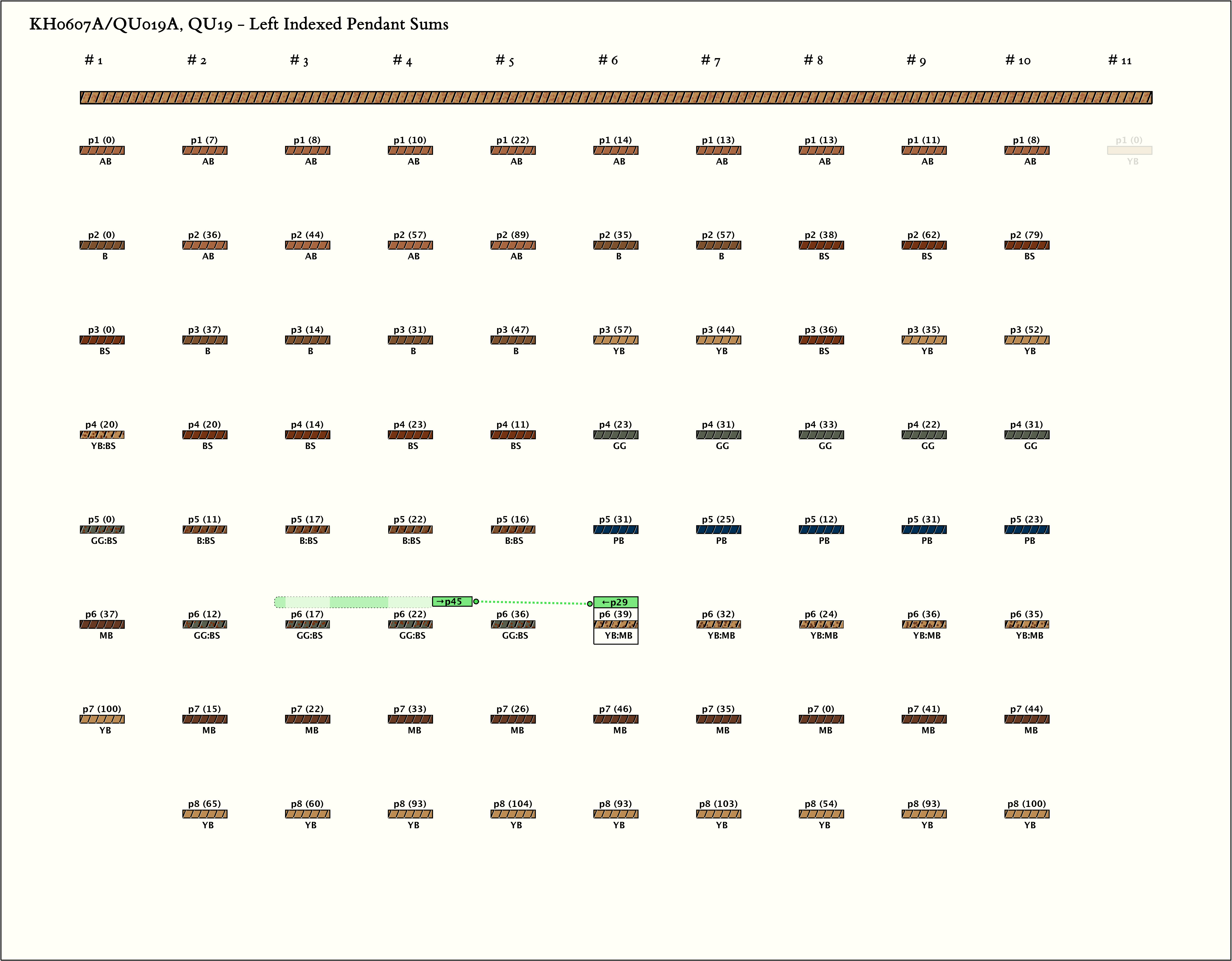Screen dimensions: 1232x961
Task: Click the p4 (20) YB:BS cord in column 1
Action: click(102, 435)
